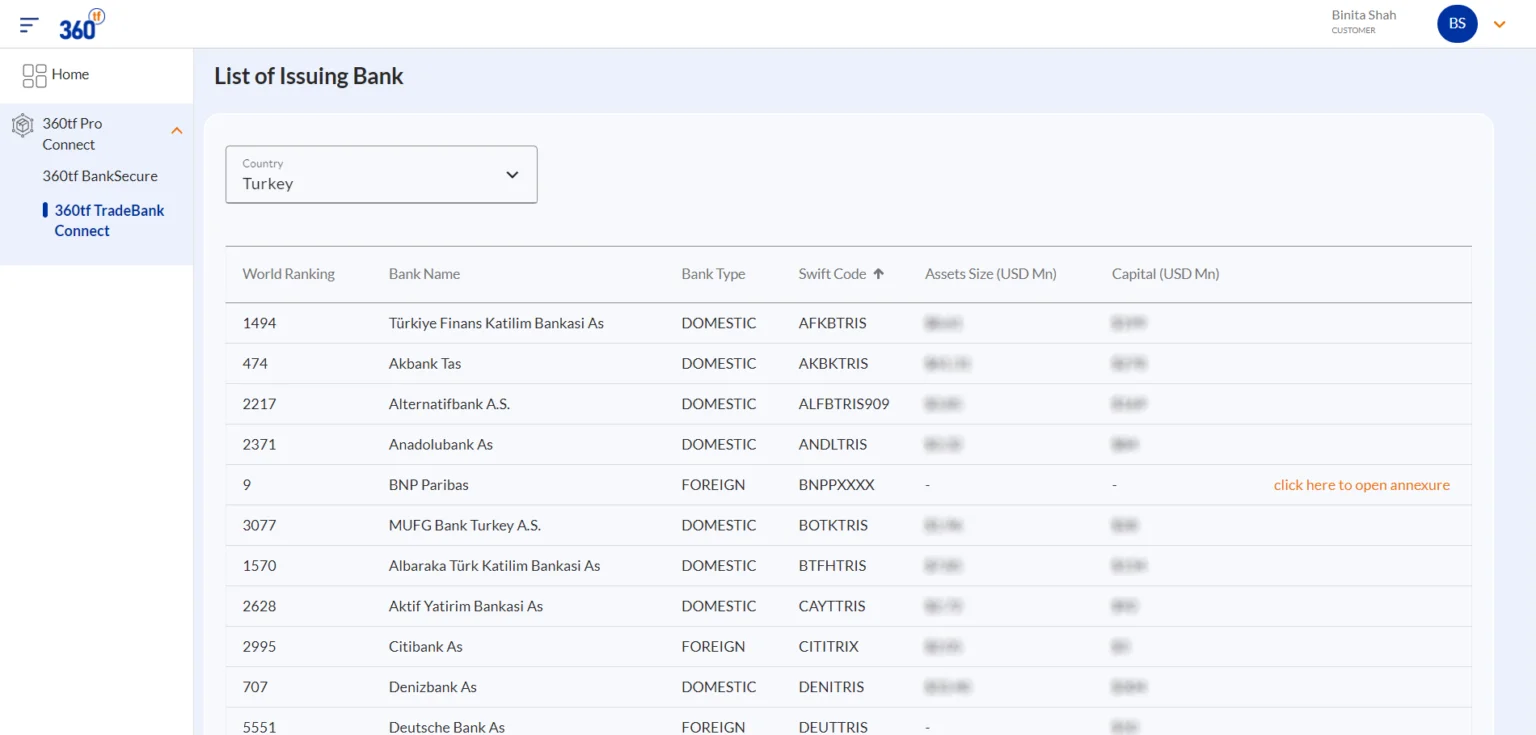Click the Bank Name column header
1536x735 pixels.
coord(424,273)
